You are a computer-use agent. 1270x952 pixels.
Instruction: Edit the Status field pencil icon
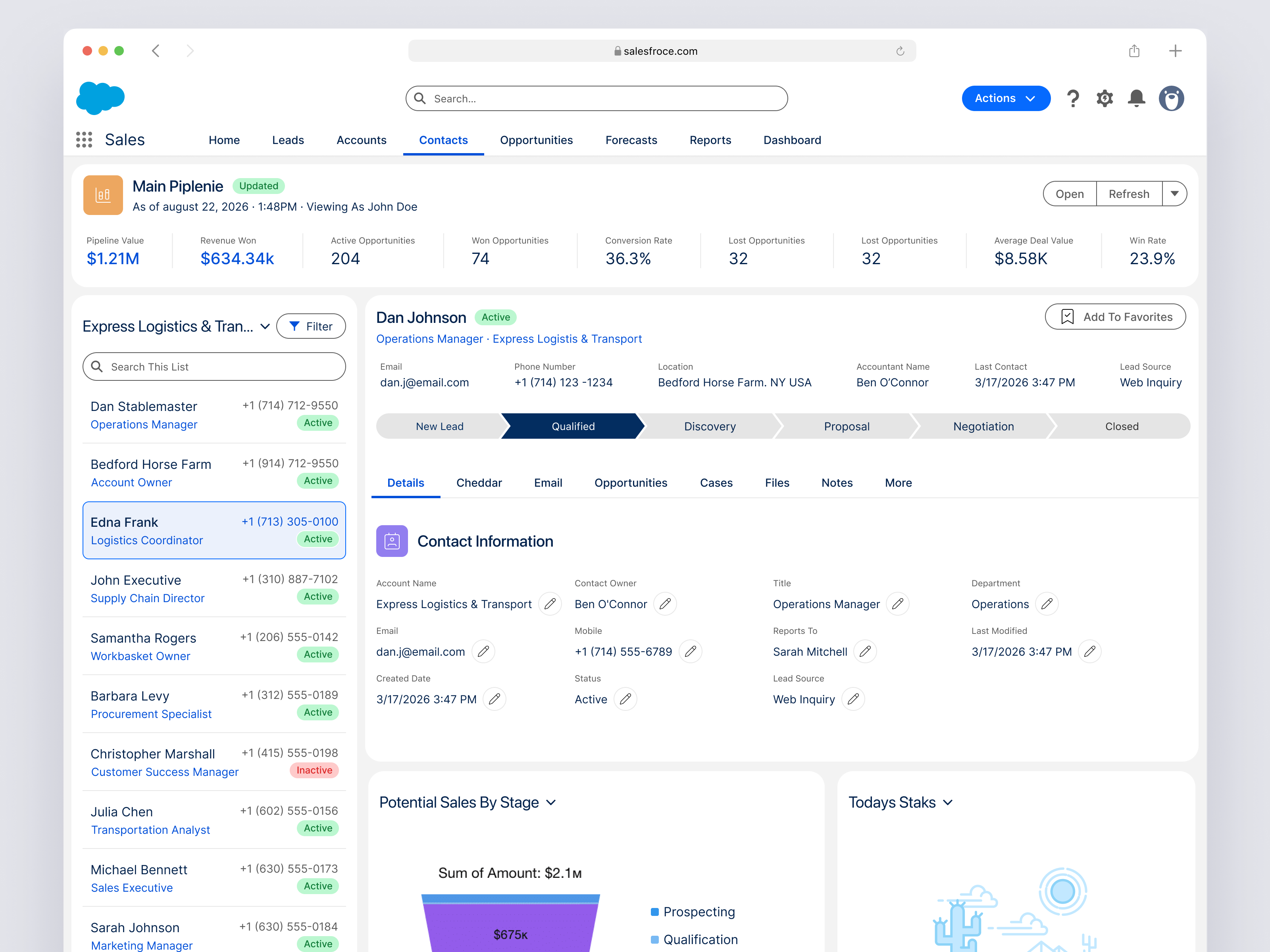pyautogui.click(x=625, y=699)
